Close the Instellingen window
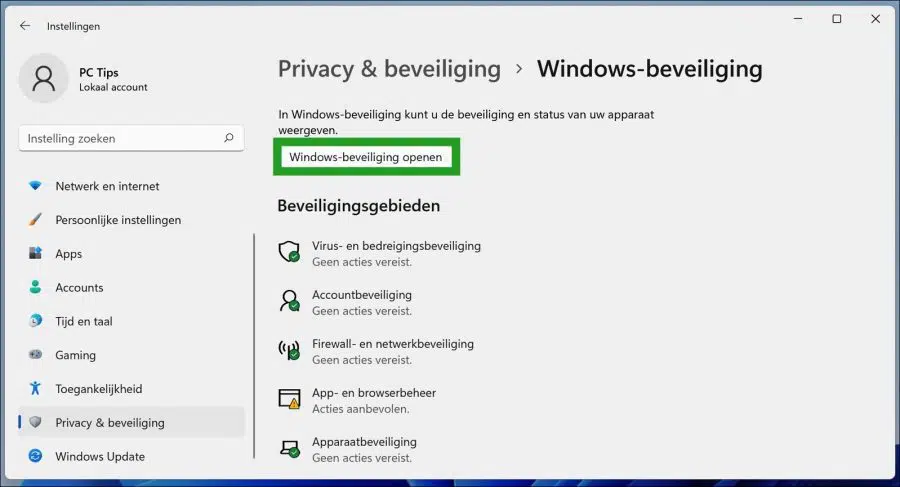This screenshot has height=487, width=900. click(x=875, y=19)
